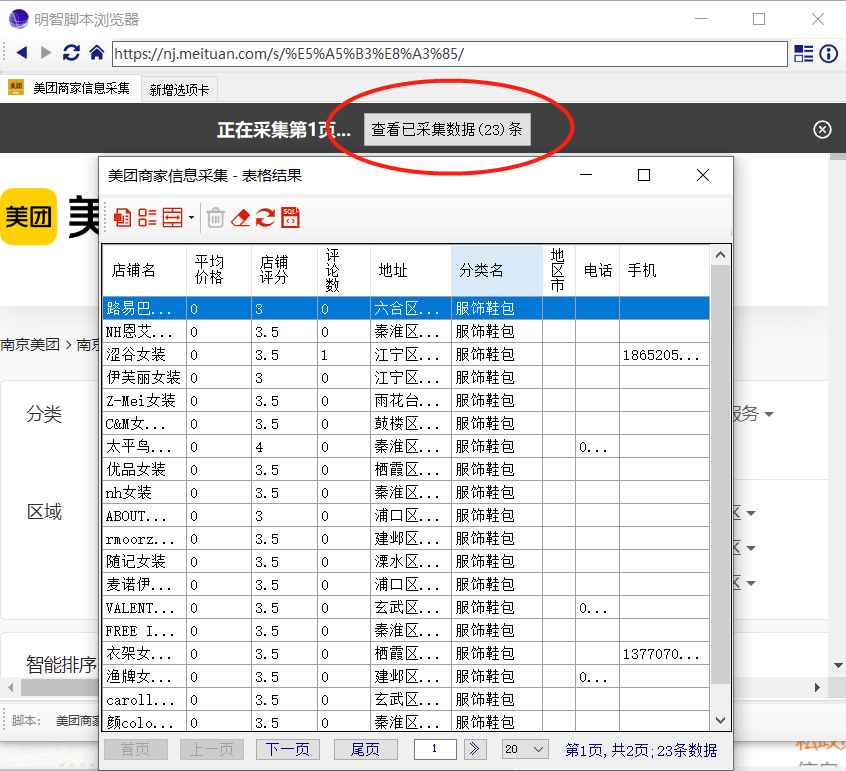Go to the next page with 下一页
Screen dimensions: 846x771
click(x=288, y=749)
